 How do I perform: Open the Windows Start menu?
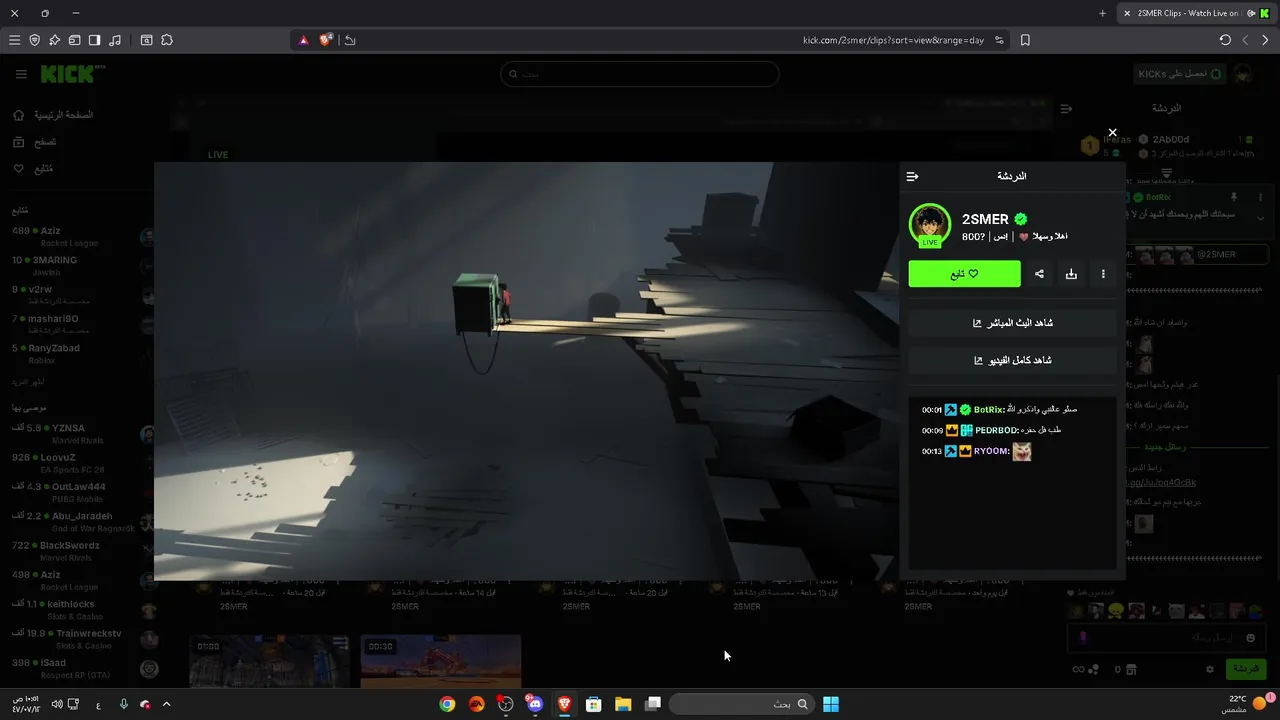[830, 704]
